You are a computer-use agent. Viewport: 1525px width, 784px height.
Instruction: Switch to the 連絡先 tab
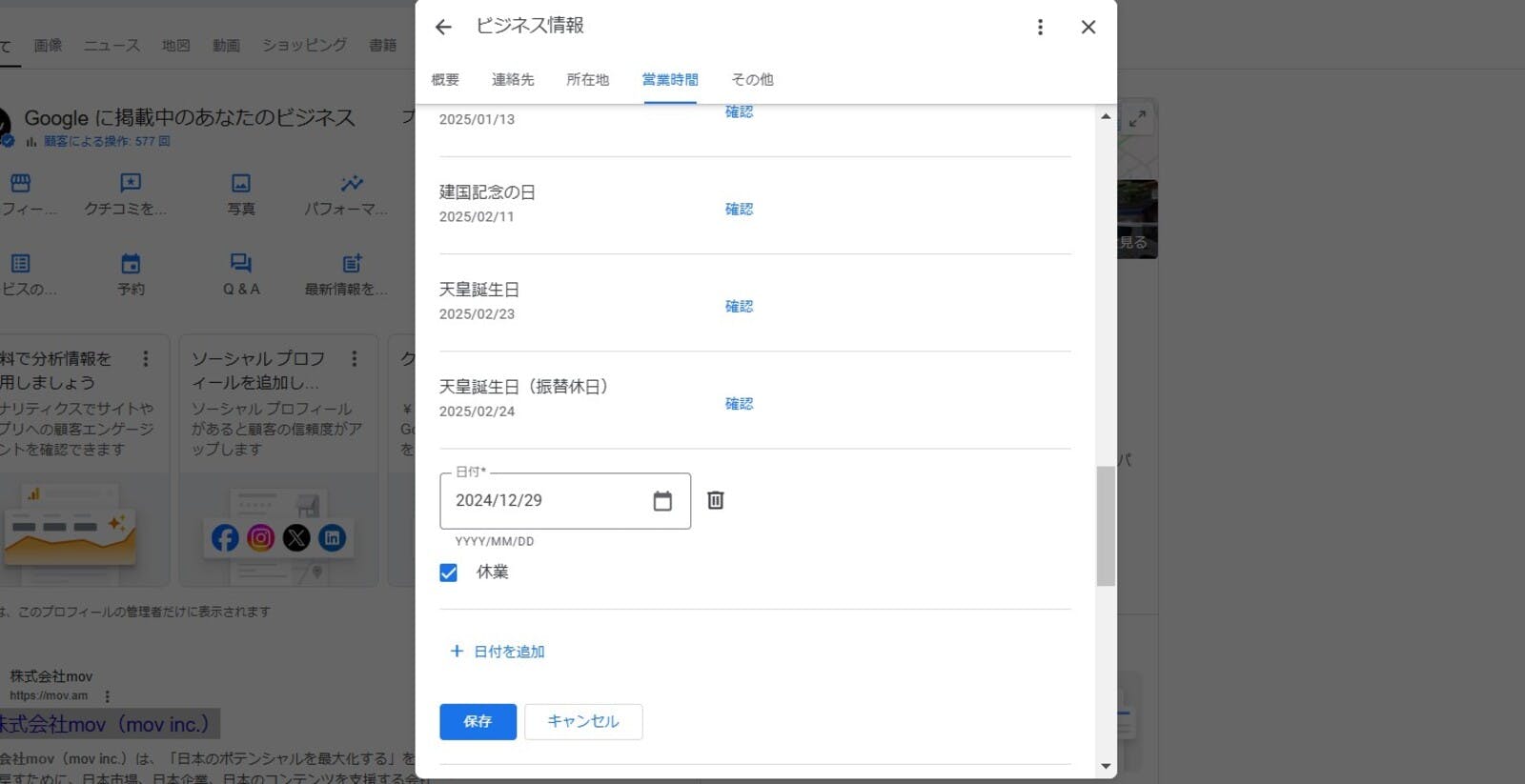point(513,79)
